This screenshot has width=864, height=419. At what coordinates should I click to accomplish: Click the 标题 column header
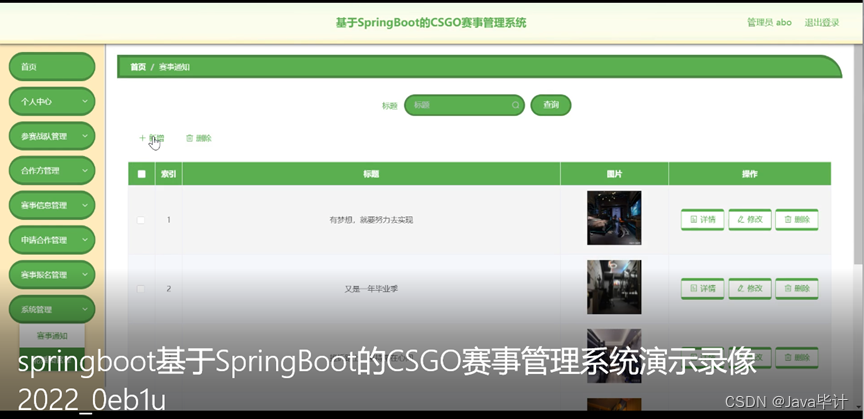(371, 174)
